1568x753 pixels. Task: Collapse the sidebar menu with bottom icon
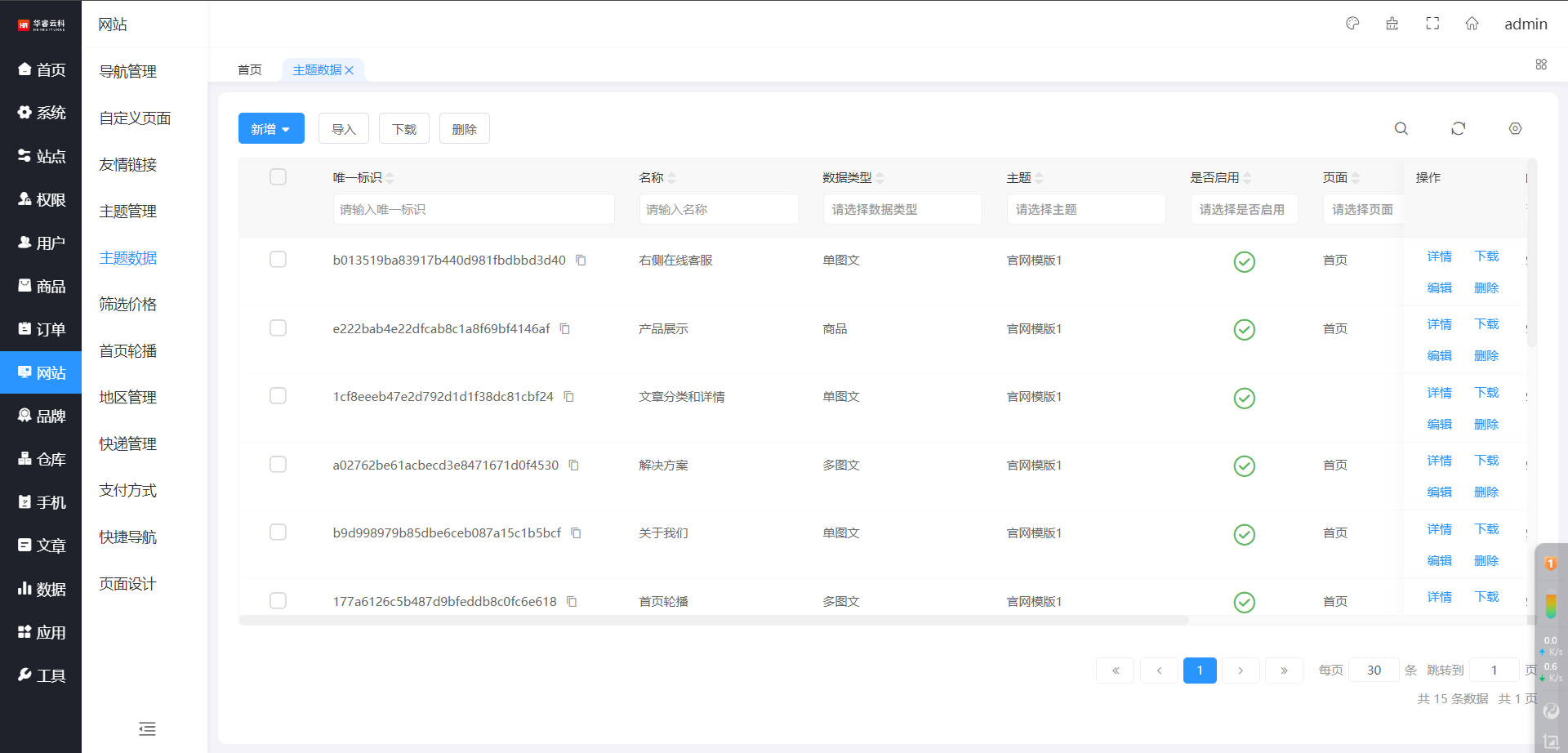tap(147, 728)
